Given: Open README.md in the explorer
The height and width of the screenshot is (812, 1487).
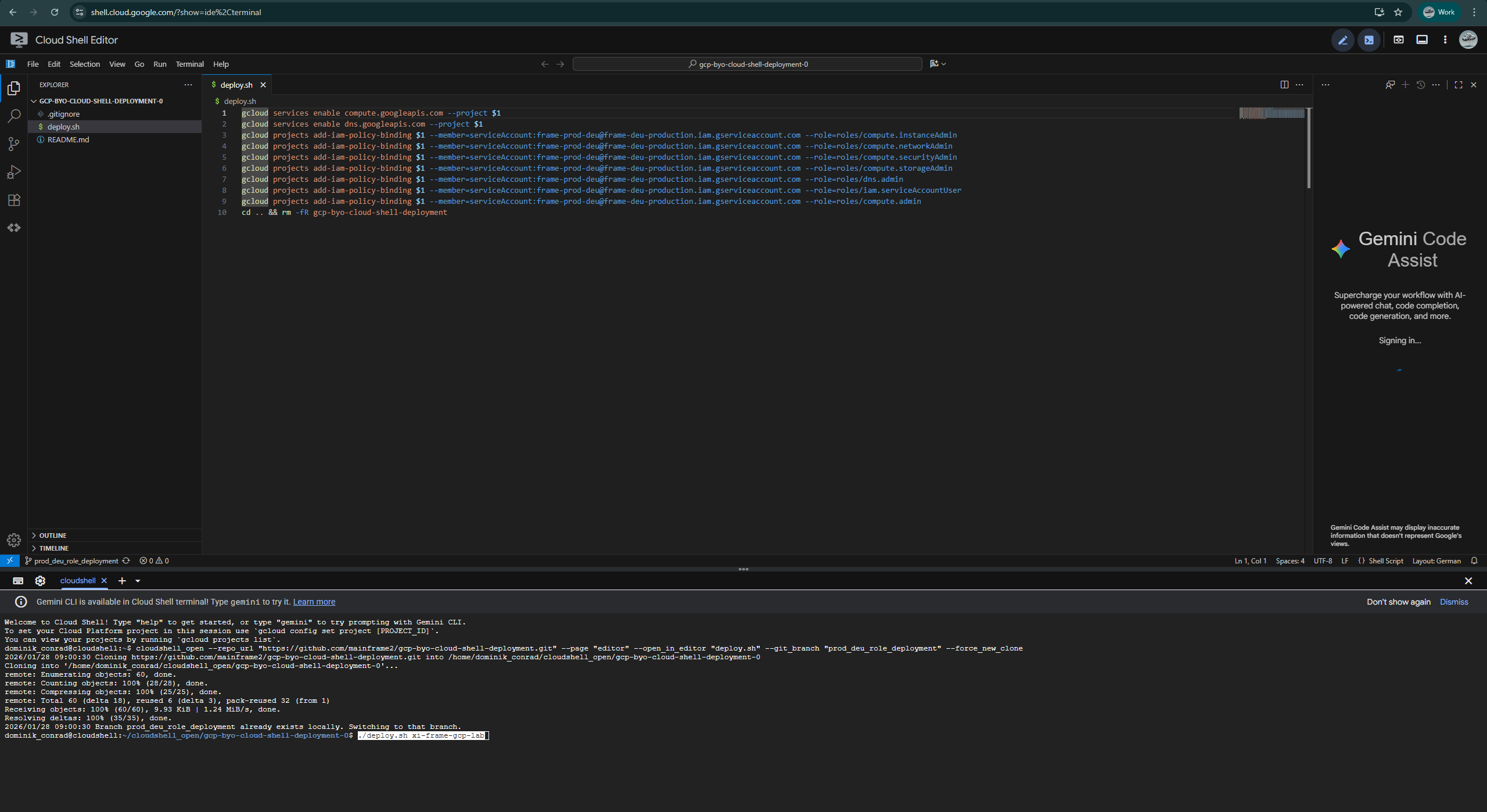Looking at the screenshot, I should pos(68,139).
